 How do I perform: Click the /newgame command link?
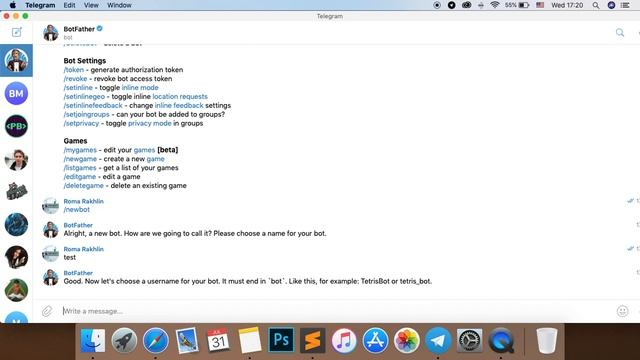click(80, 159)
